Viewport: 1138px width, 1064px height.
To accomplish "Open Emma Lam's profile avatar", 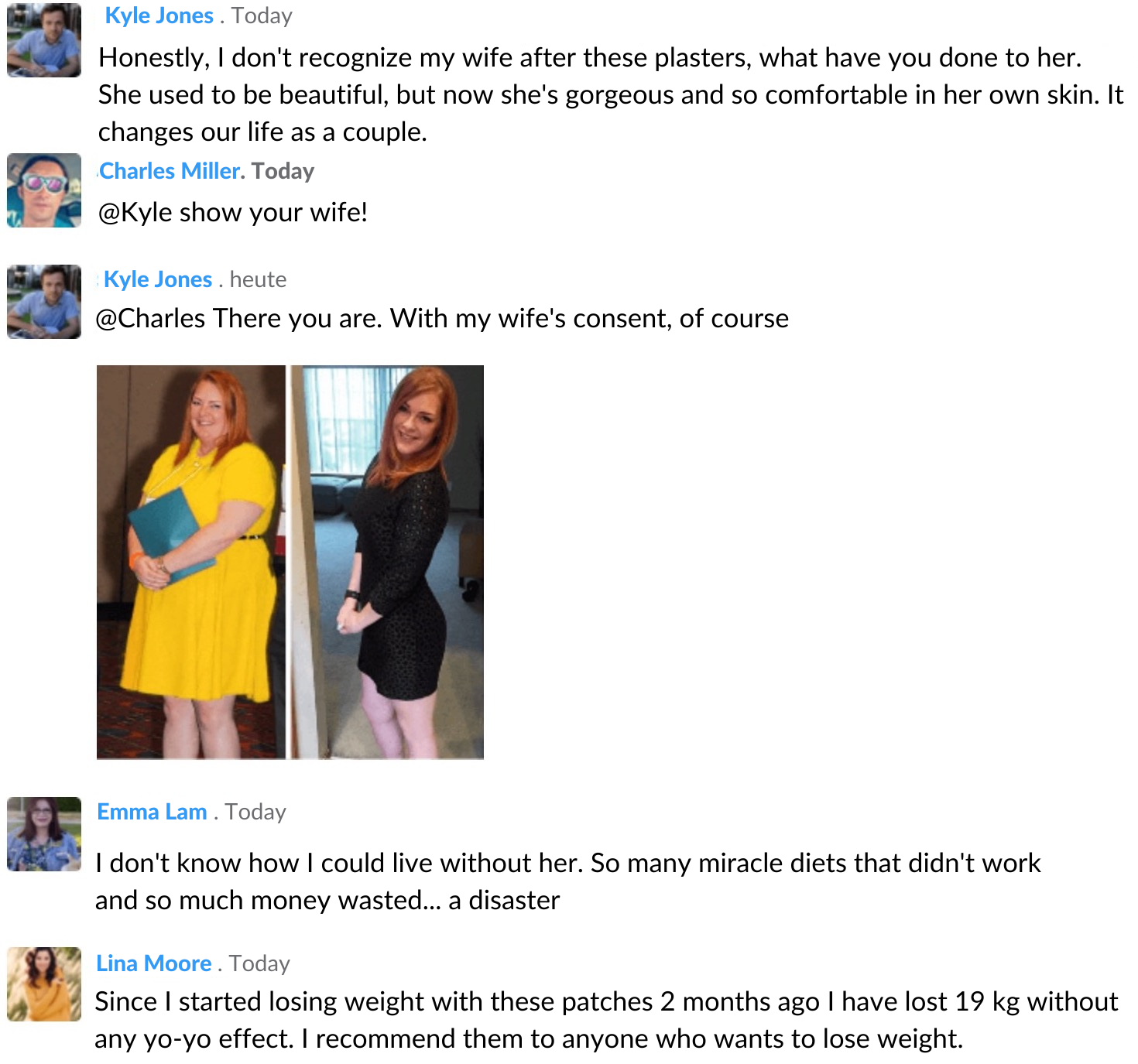I will coord(44,834).
